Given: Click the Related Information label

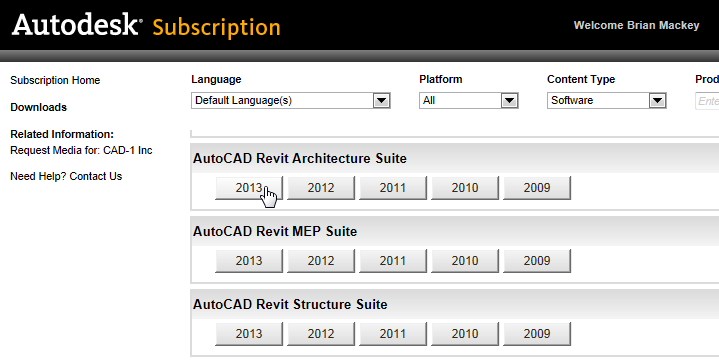Looking at the screenshot, I should (x=62, y=134).
